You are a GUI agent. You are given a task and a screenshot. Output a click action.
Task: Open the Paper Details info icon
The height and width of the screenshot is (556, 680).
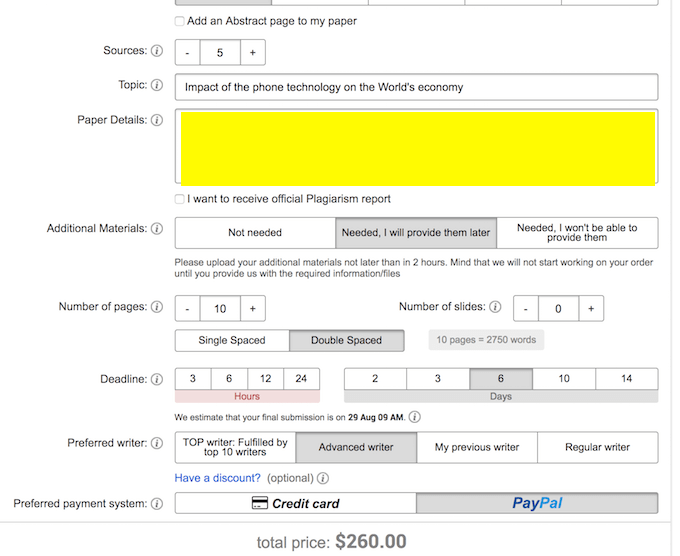click(x=157, y=120)
